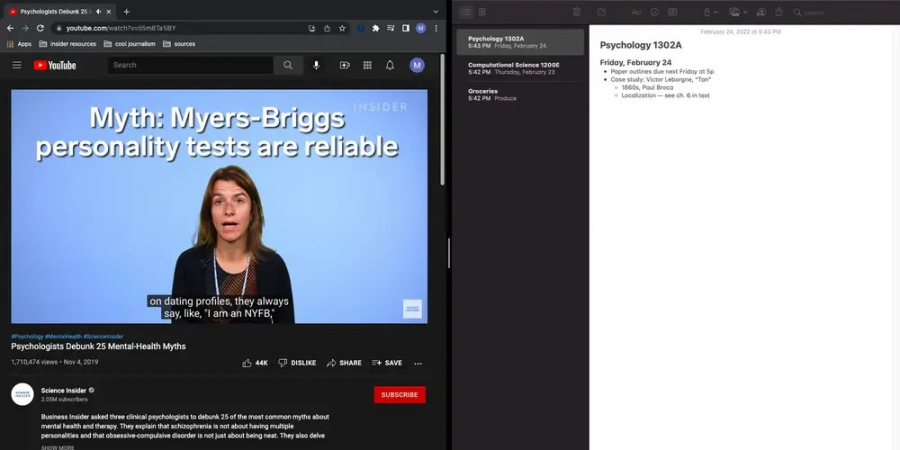900x450 pixels.
Task: Open insider resources bookmark folder
Action: coord(68,44)
